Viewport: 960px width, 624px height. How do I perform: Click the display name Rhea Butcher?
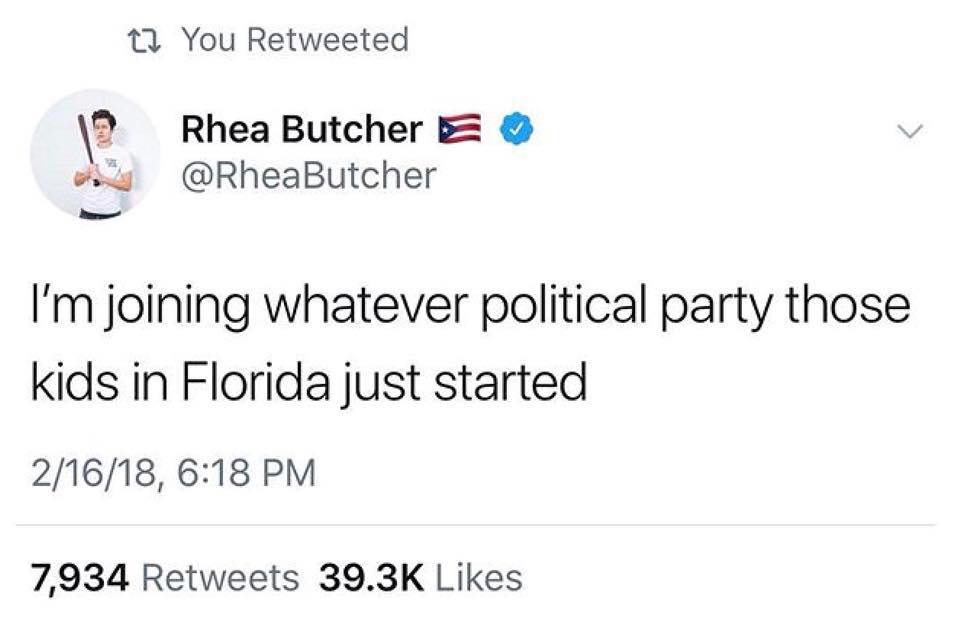[x=302, y=129]
